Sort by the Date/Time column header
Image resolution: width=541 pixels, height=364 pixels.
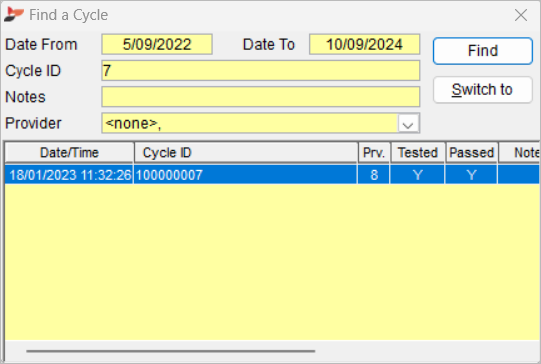pos(69,153)
